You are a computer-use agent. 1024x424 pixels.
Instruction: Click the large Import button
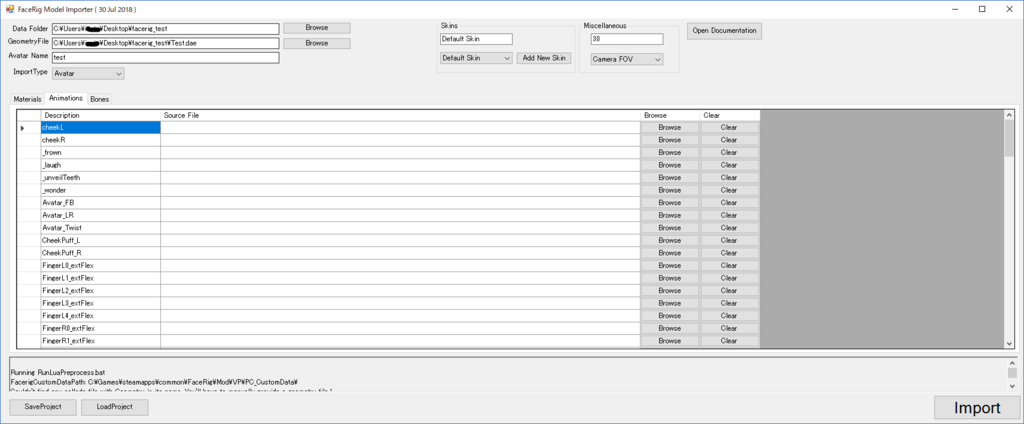point(977,408)
